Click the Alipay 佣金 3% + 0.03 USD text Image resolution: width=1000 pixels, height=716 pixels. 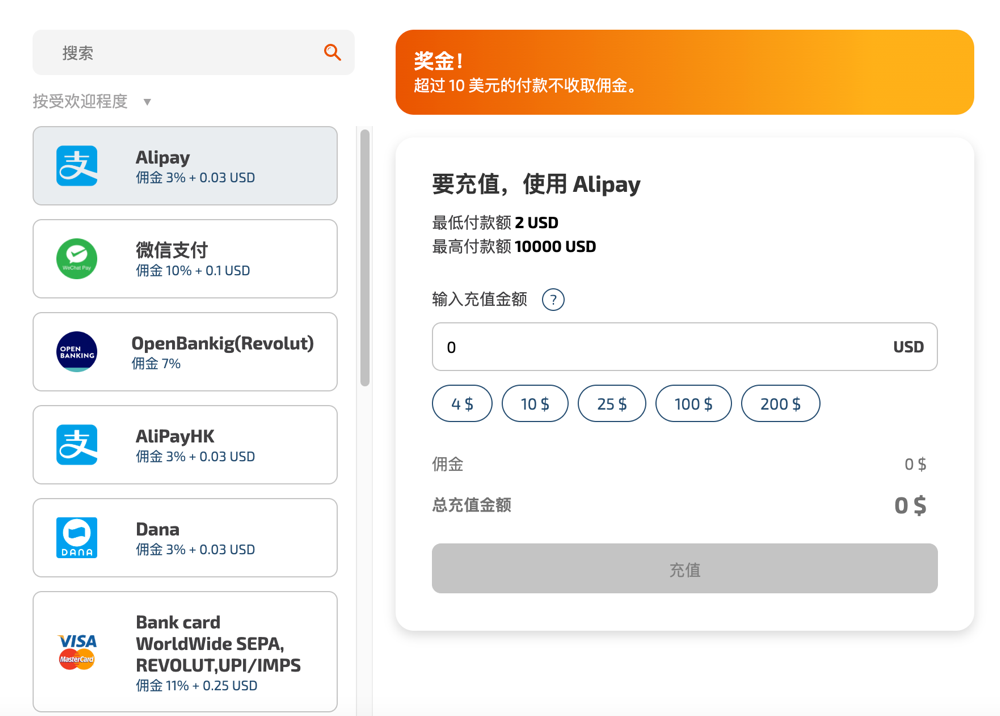[x=195, y=178]
